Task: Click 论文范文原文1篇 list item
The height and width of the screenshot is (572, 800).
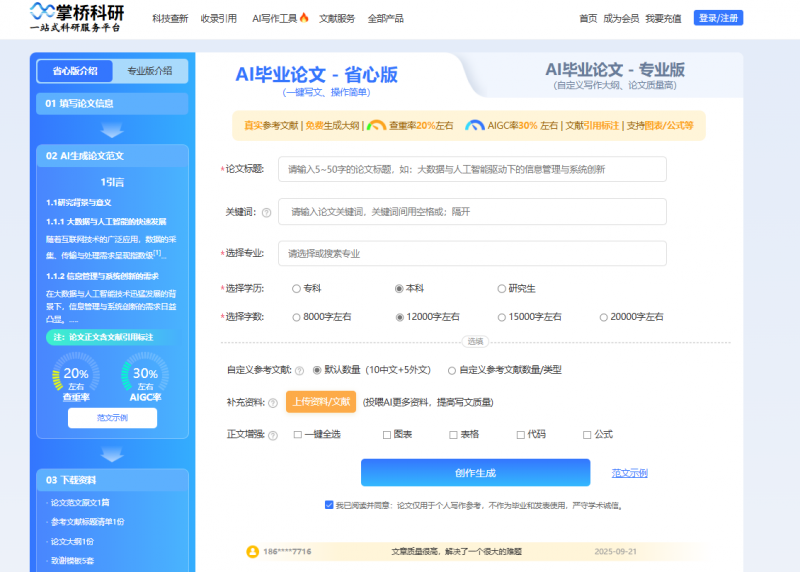Action: (80, 503)
